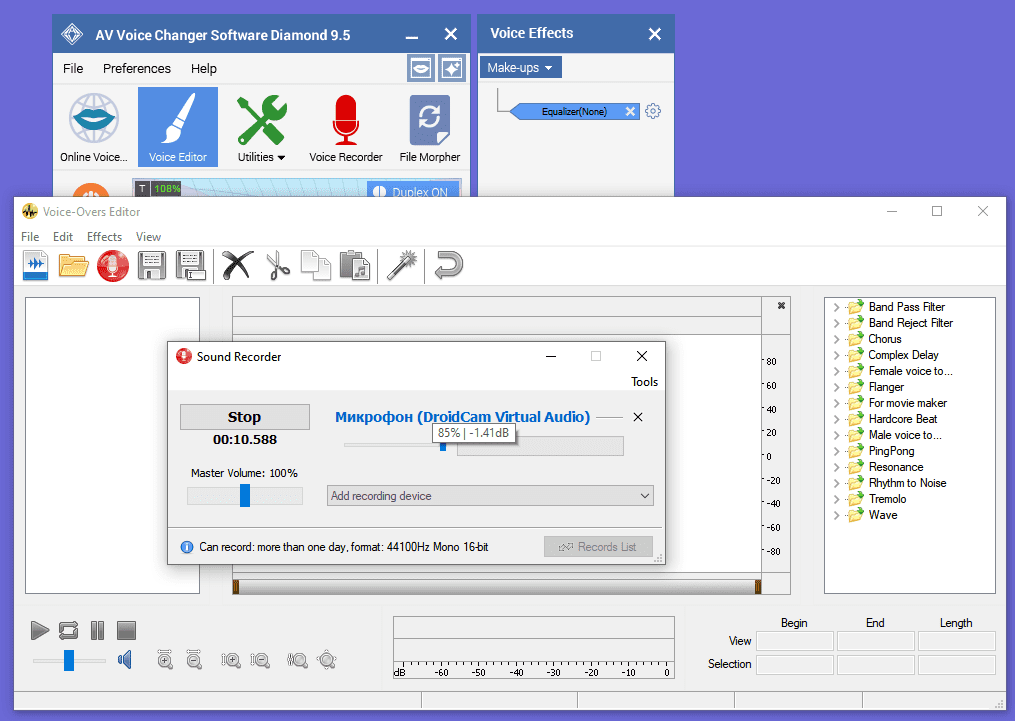Open File menu in Voice-Overs Editor
The height and width of the screenshot is (721, 1015).
(30, 237)
